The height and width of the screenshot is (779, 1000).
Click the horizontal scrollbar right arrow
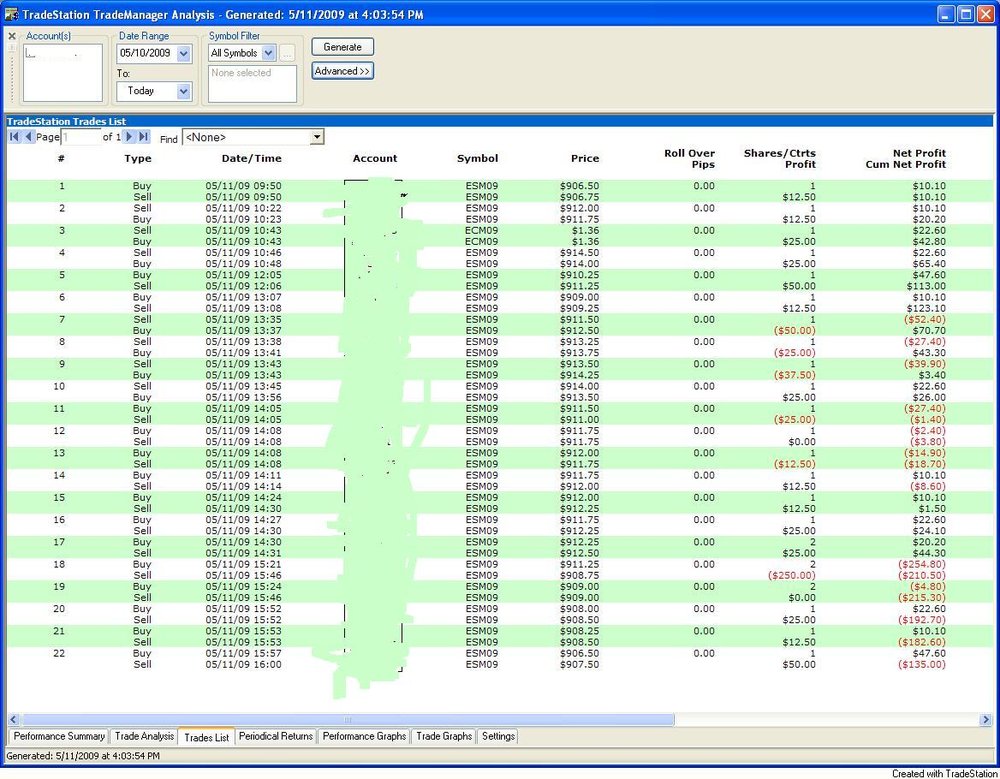click(986, 720)
